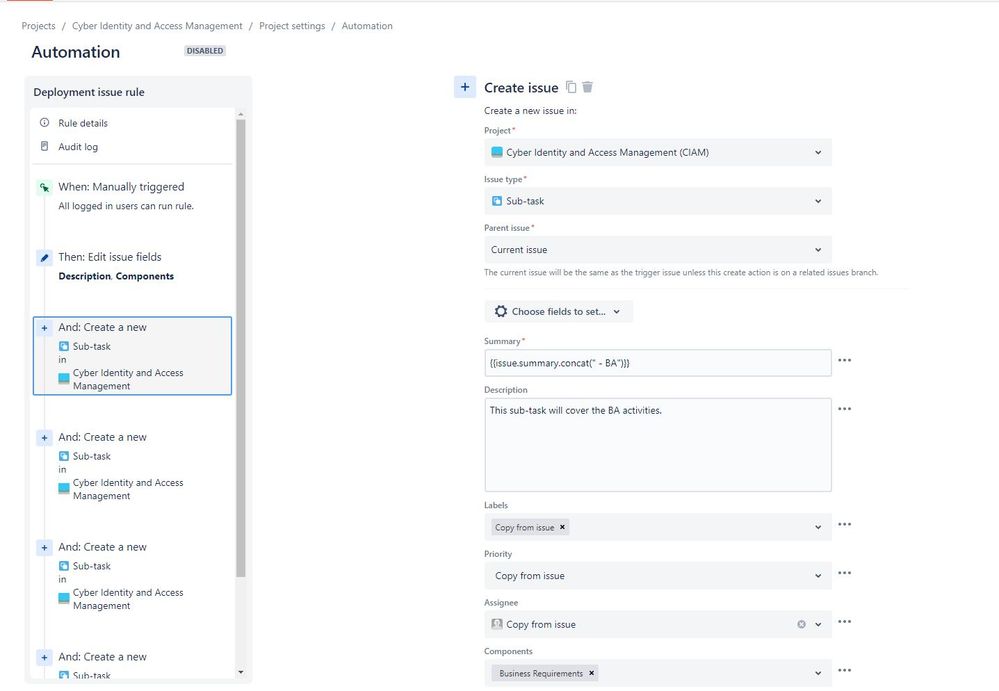
Task: Click the plus icon of the second Create a new step
Action: 45,438
